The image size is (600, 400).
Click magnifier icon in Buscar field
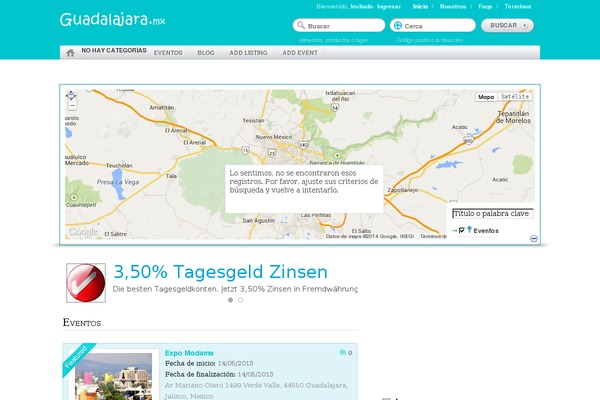[301, 25]
